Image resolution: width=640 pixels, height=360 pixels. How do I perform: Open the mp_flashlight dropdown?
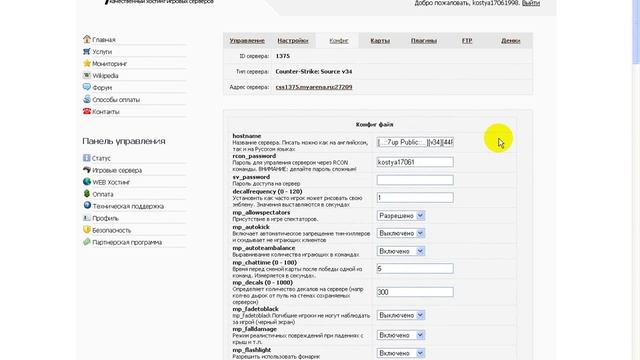[401, 353]
